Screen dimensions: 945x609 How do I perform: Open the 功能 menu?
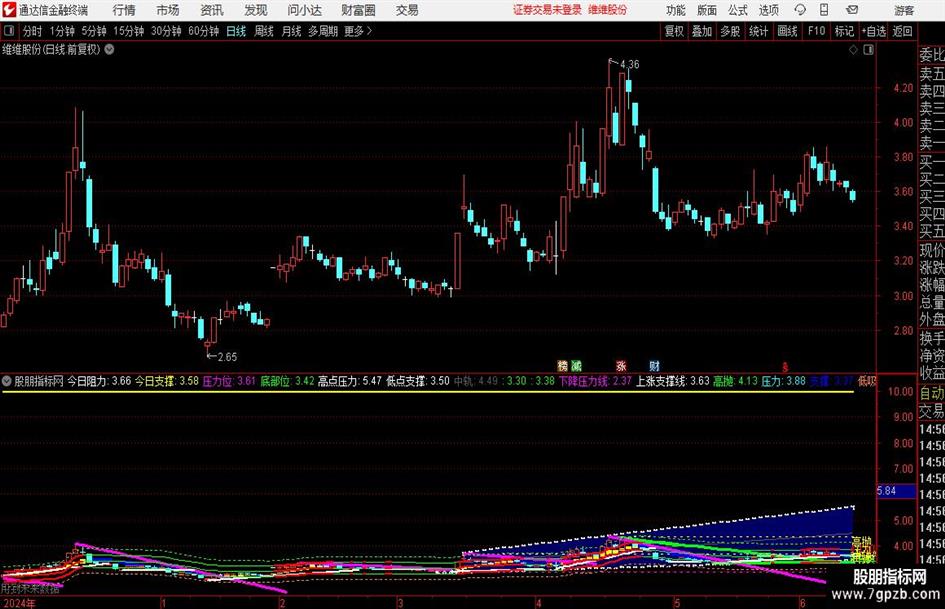[x=676, y=10]
